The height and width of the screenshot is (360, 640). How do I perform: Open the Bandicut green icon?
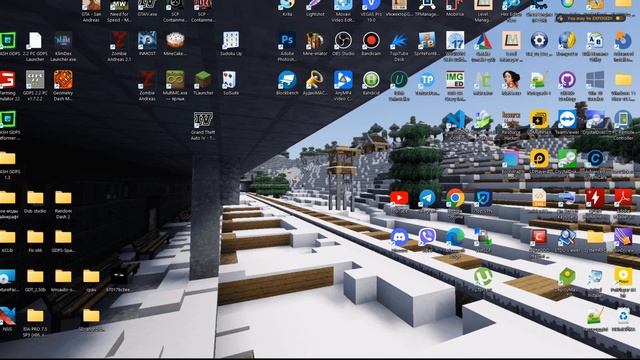point(371,80)
